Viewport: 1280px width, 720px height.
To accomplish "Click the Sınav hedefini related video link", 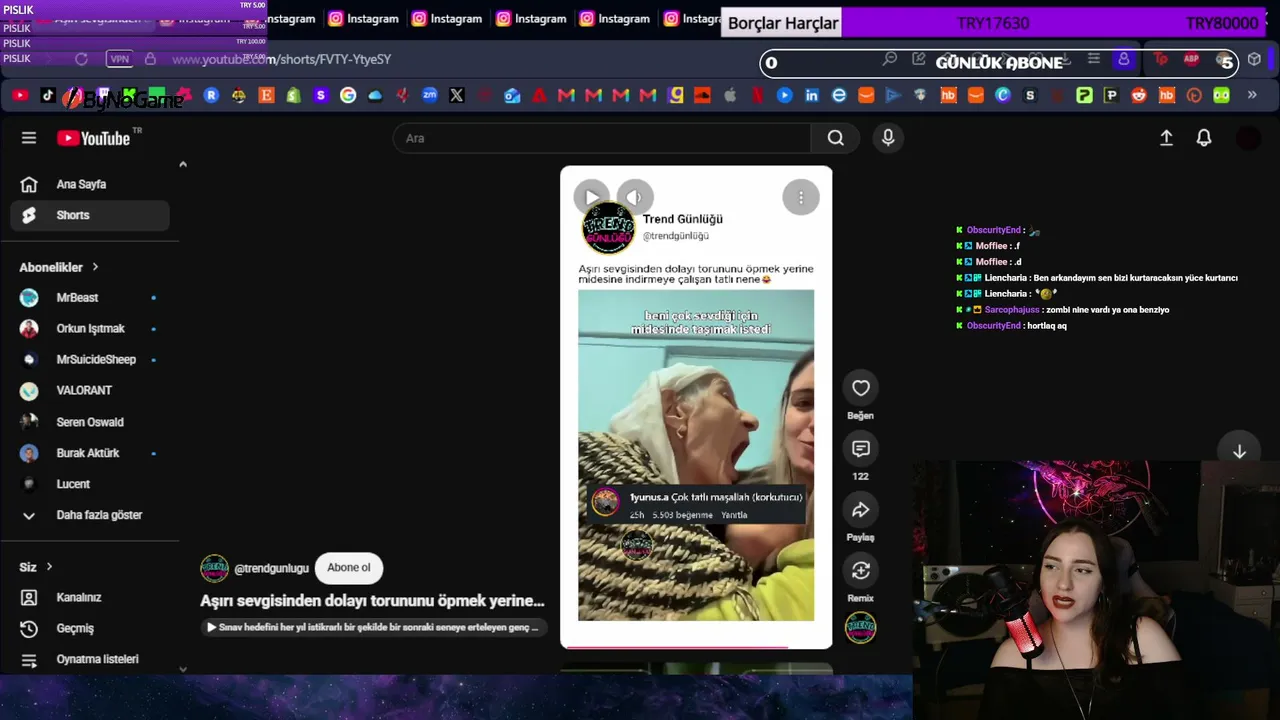I will (372, 627).
